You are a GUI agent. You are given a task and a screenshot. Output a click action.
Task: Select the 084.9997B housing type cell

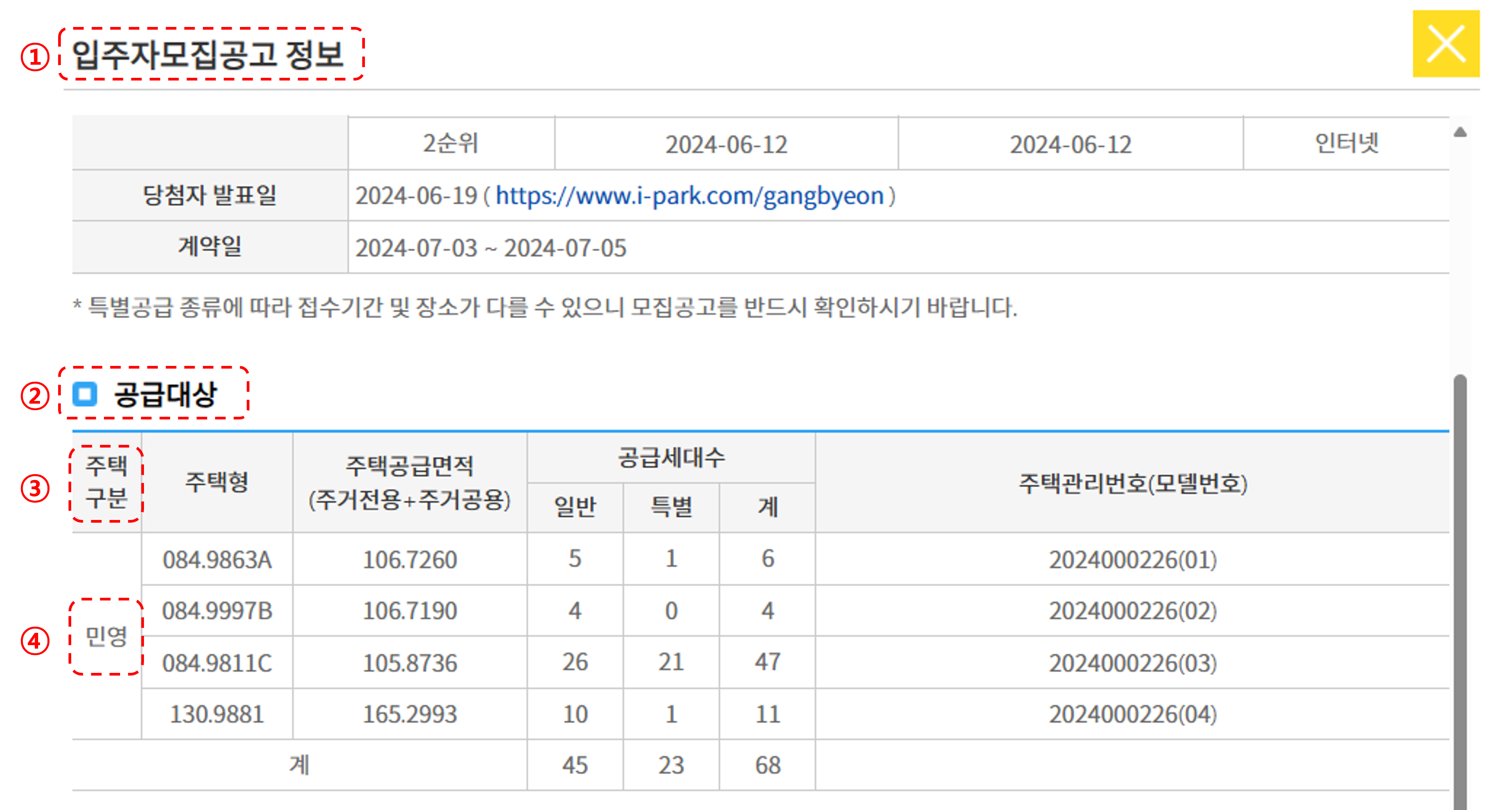point(217,611)
